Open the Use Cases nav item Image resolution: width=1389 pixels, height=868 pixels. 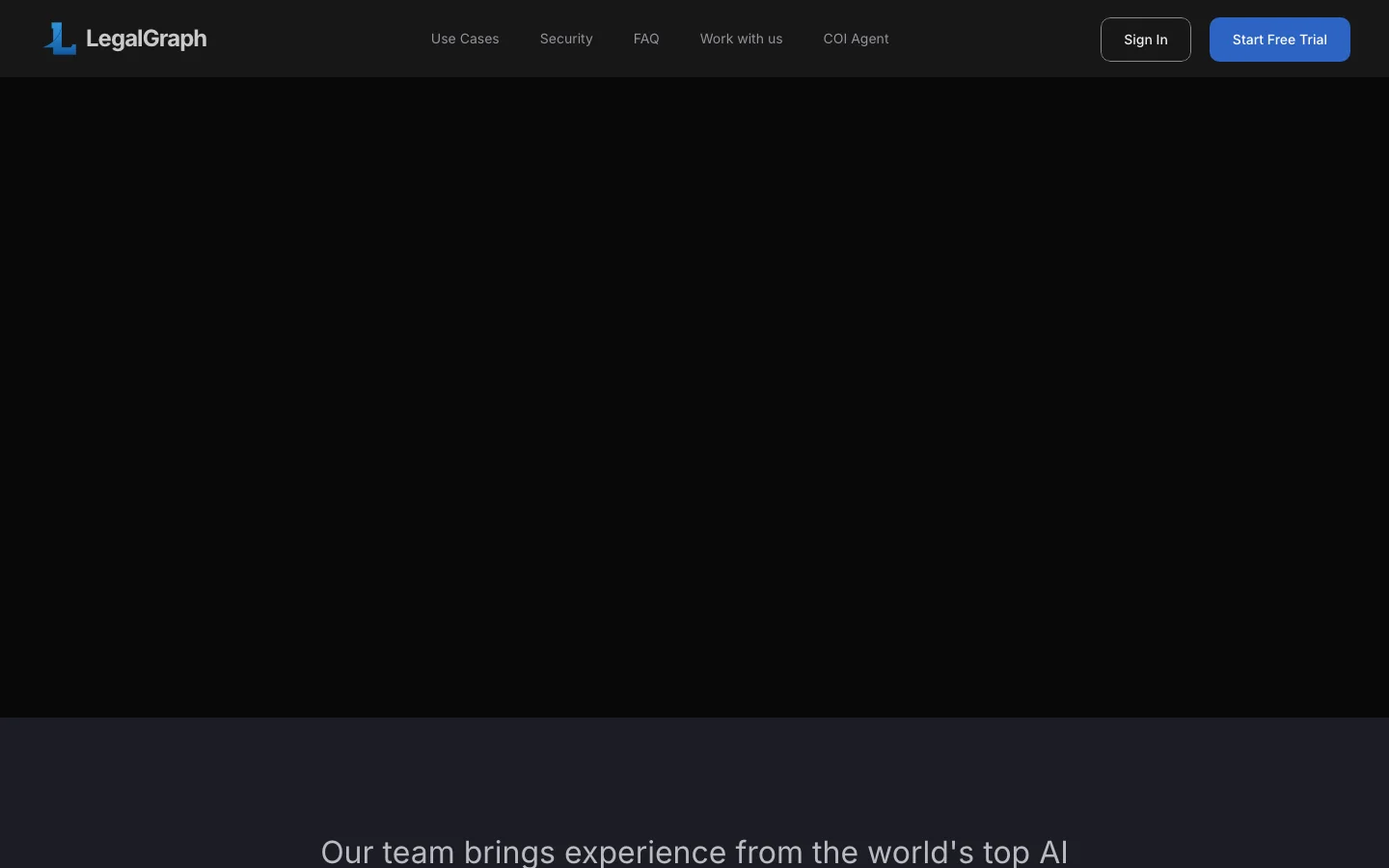[x=465, y=39]
